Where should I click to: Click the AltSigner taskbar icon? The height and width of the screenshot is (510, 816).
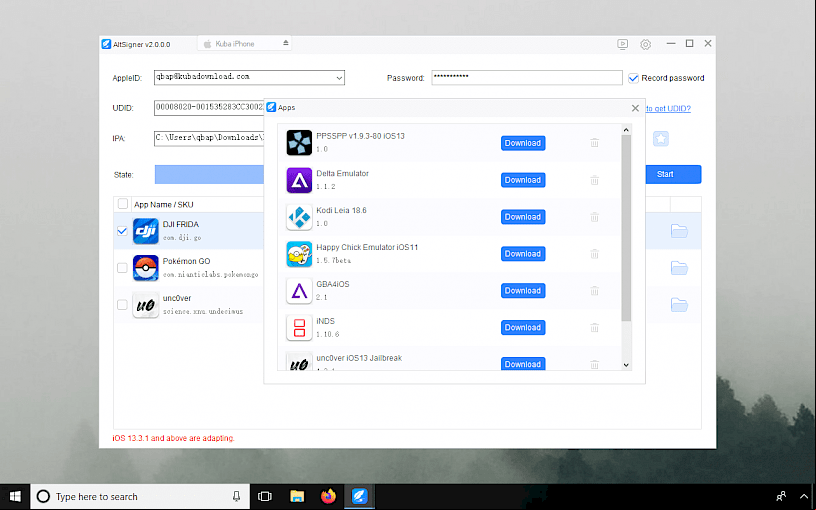coord(360,496)
